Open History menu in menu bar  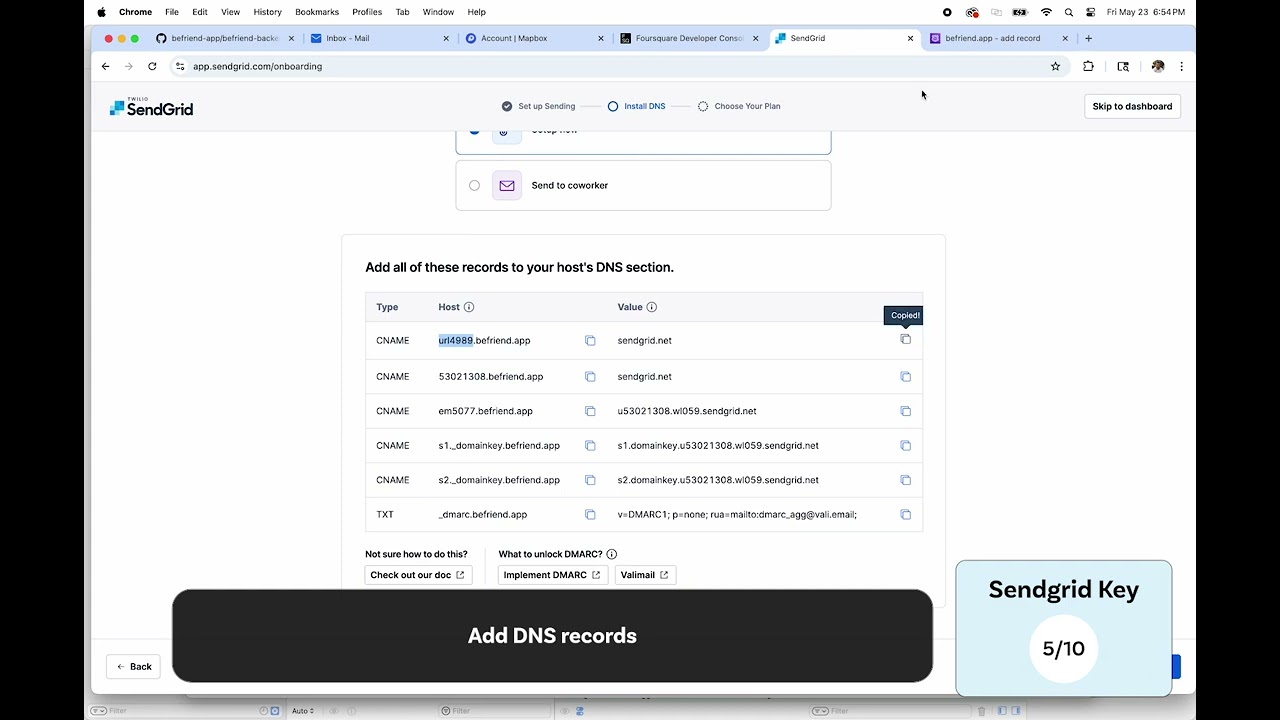click(267, 12)
